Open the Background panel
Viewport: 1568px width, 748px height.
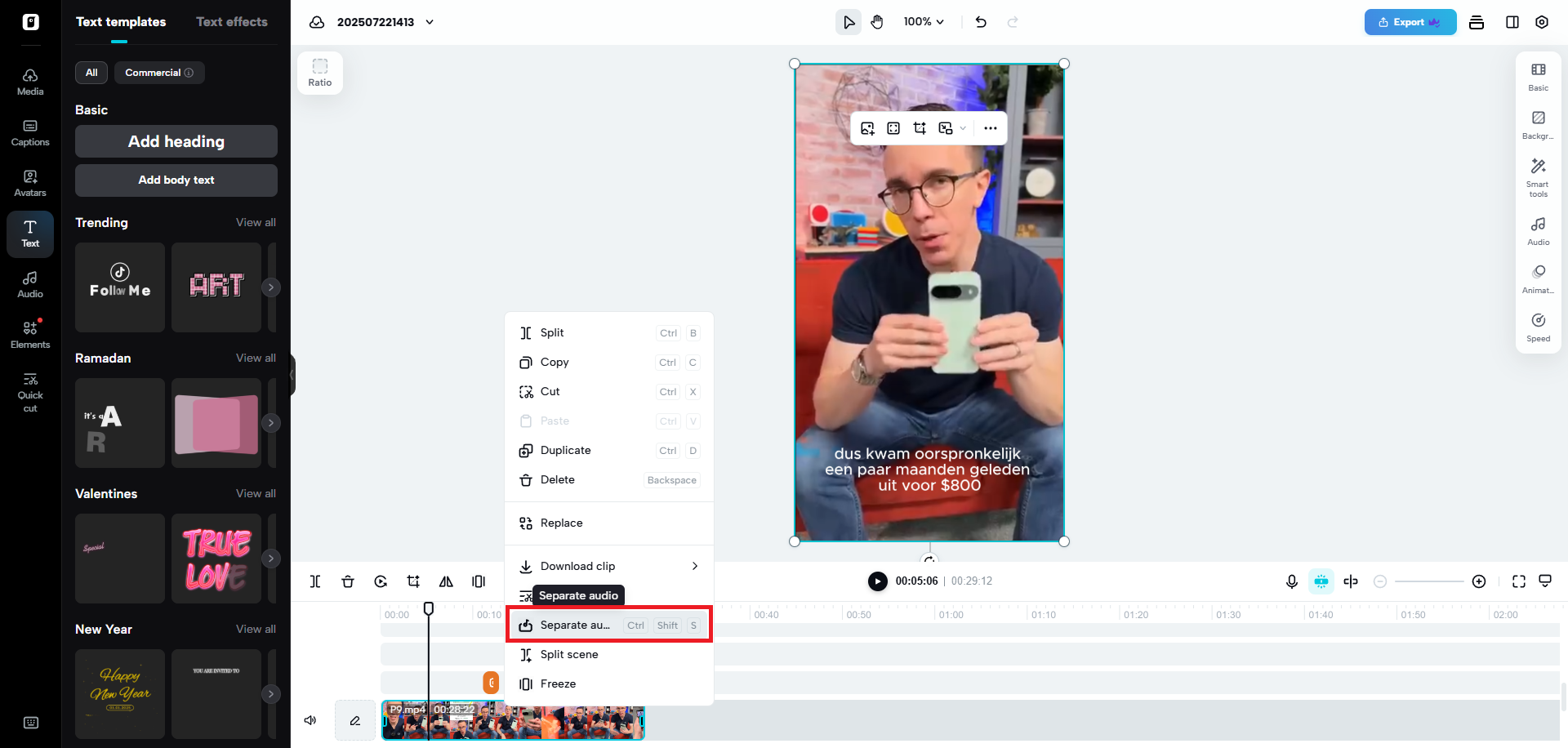1539,125
